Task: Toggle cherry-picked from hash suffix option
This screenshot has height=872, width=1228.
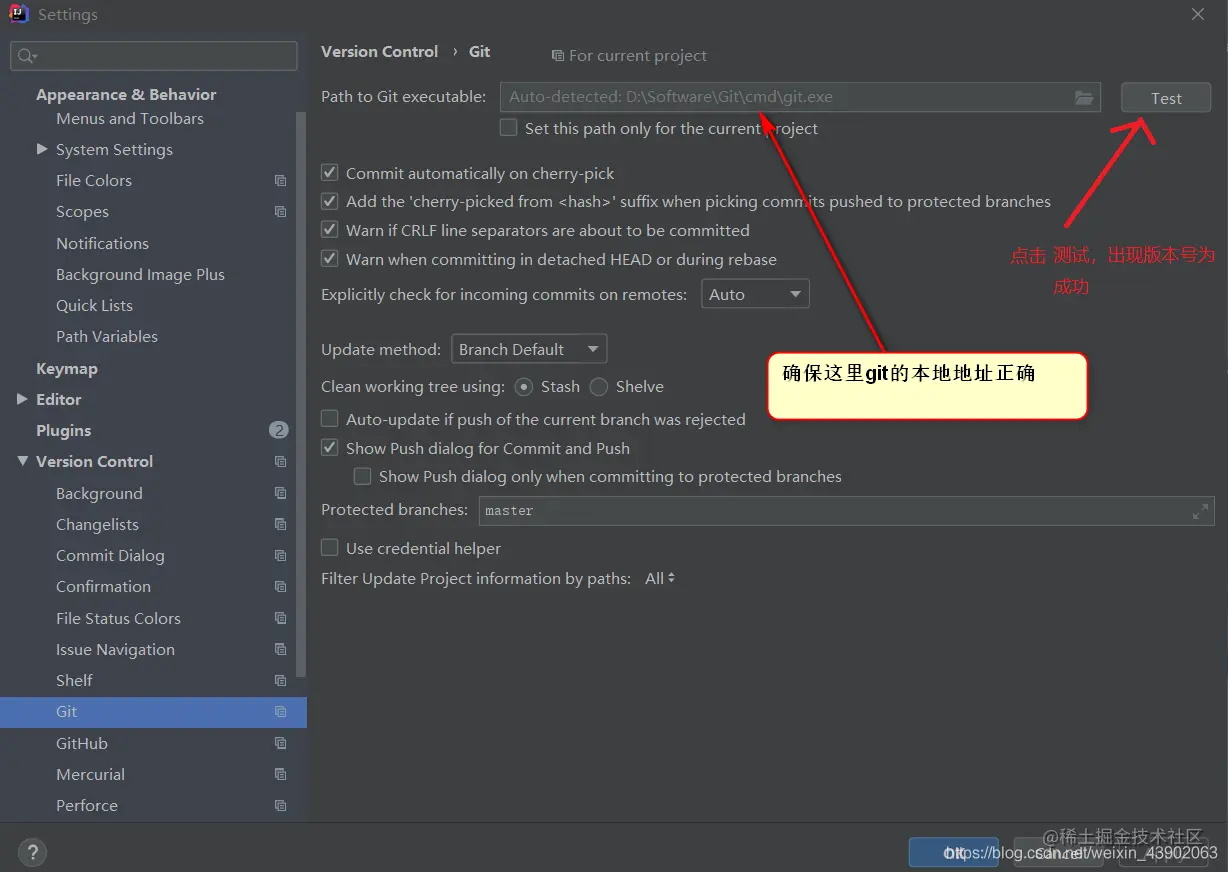Action: (329, 201)
